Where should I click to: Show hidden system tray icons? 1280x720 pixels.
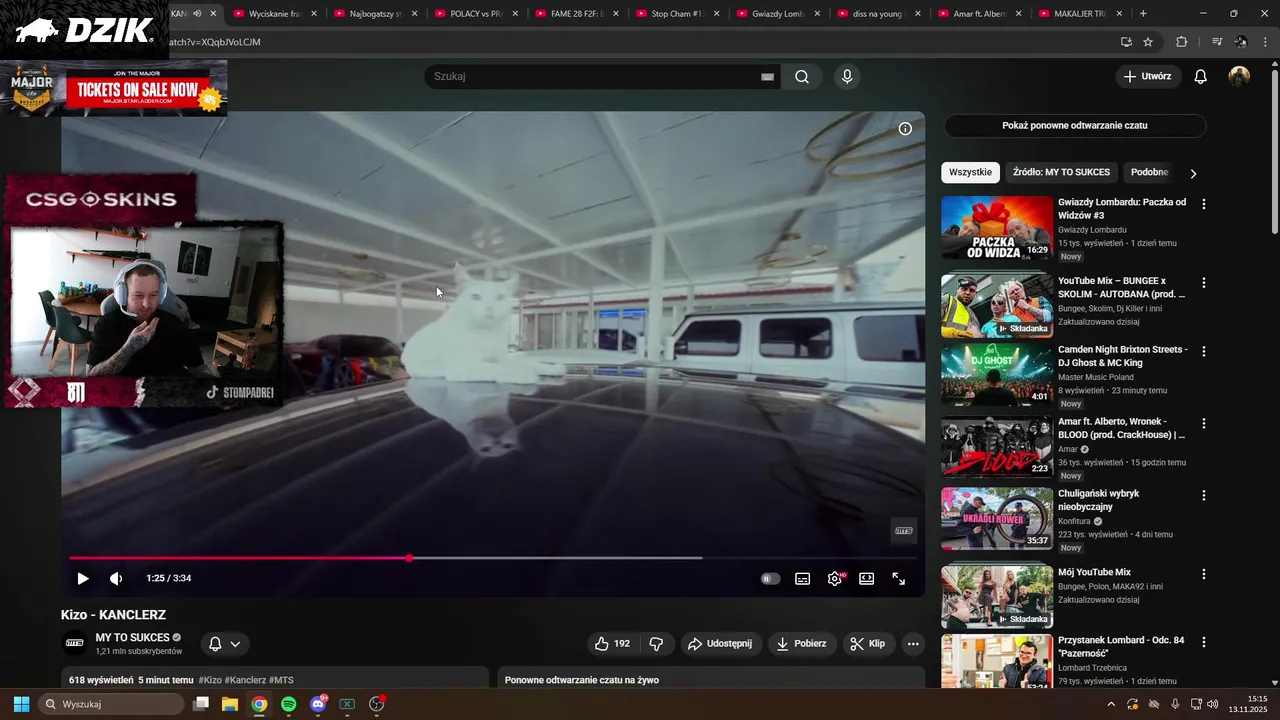(x=1111, y=704)
